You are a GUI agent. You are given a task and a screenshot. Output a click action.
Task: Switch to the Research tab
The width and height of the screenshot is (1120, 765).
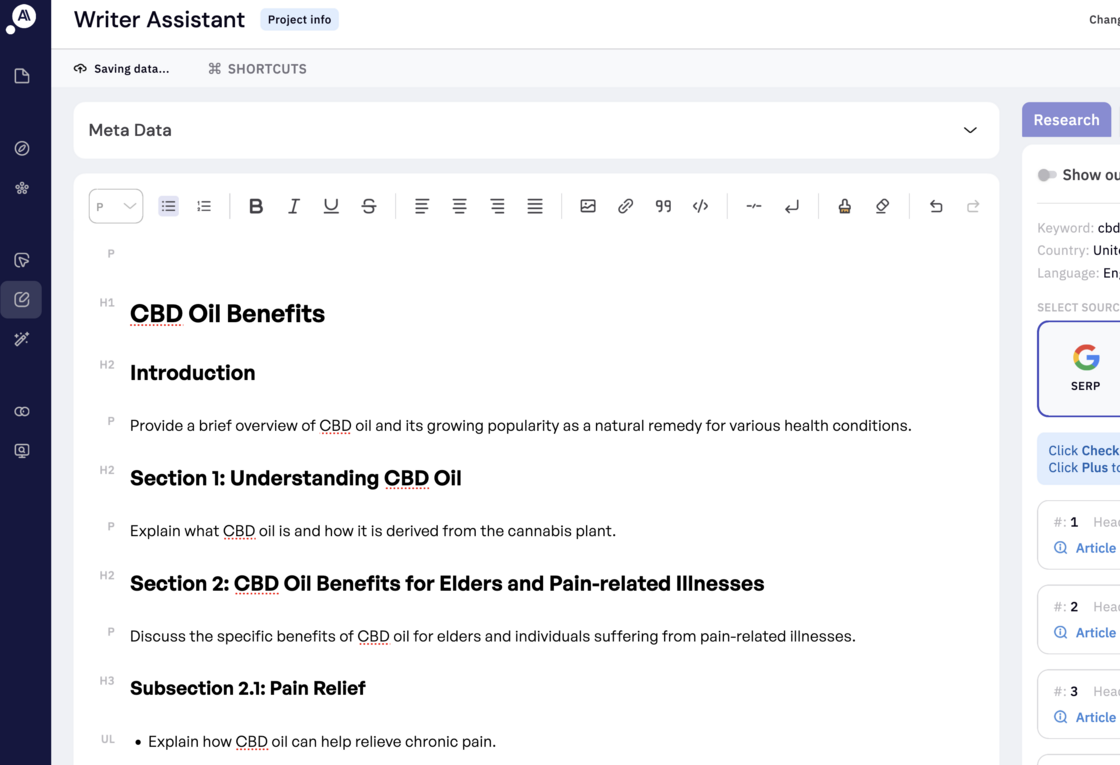point(1066,120)
